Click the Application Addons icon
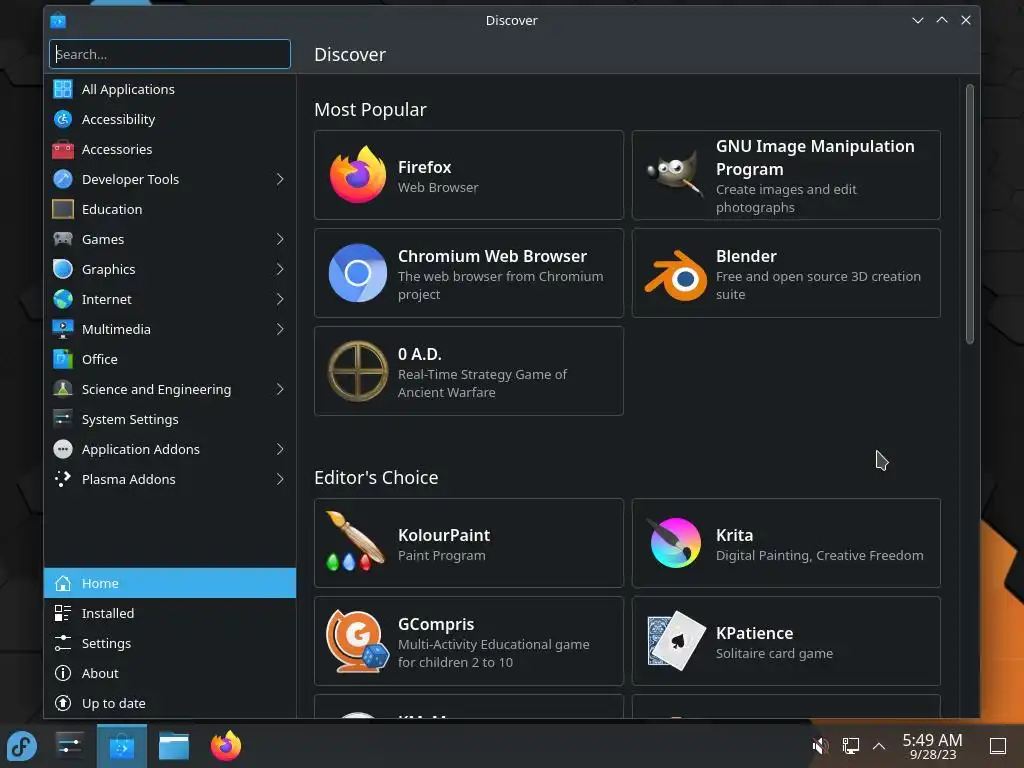Screen dimensions: 1024x768 tap(63, 449)
